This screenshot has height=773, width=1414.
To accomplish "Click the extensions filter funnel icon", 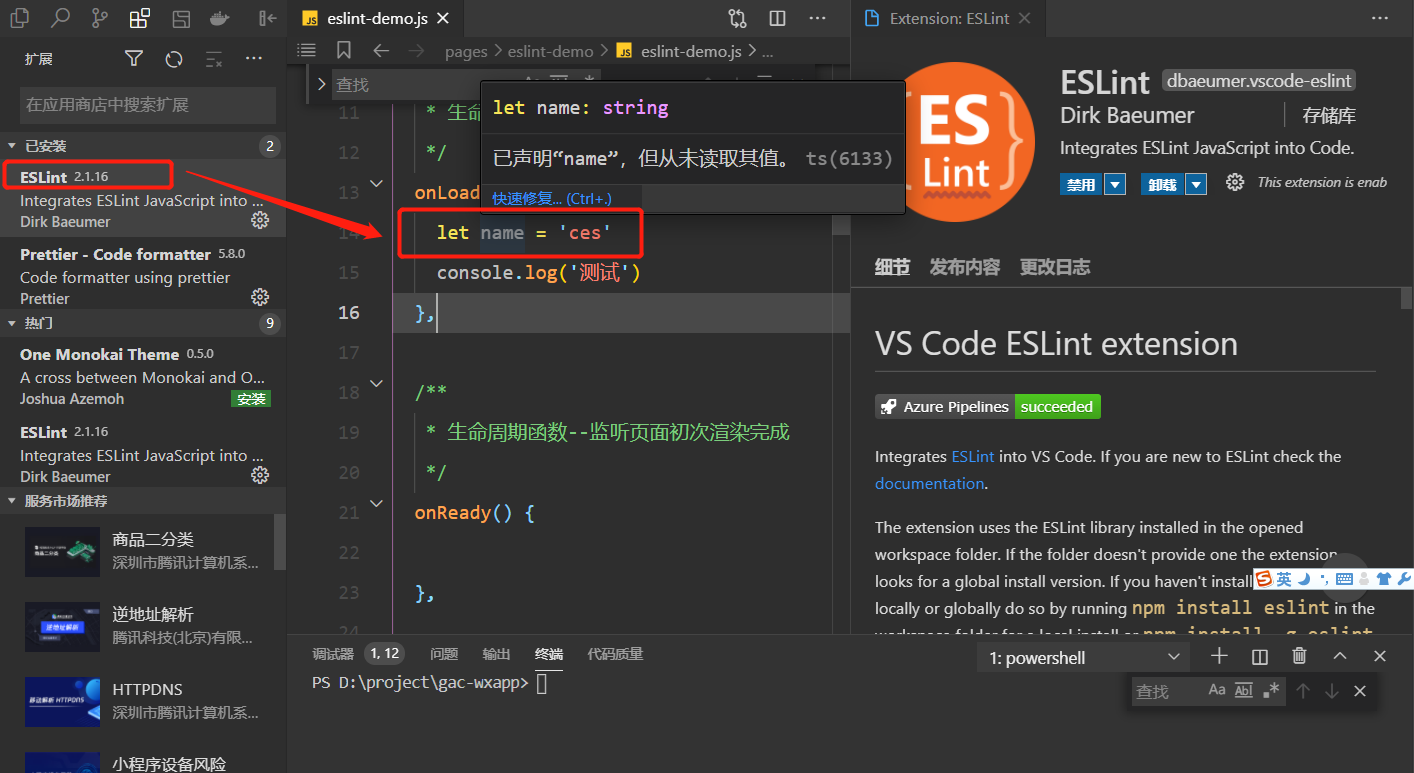I will coord(133,59).
